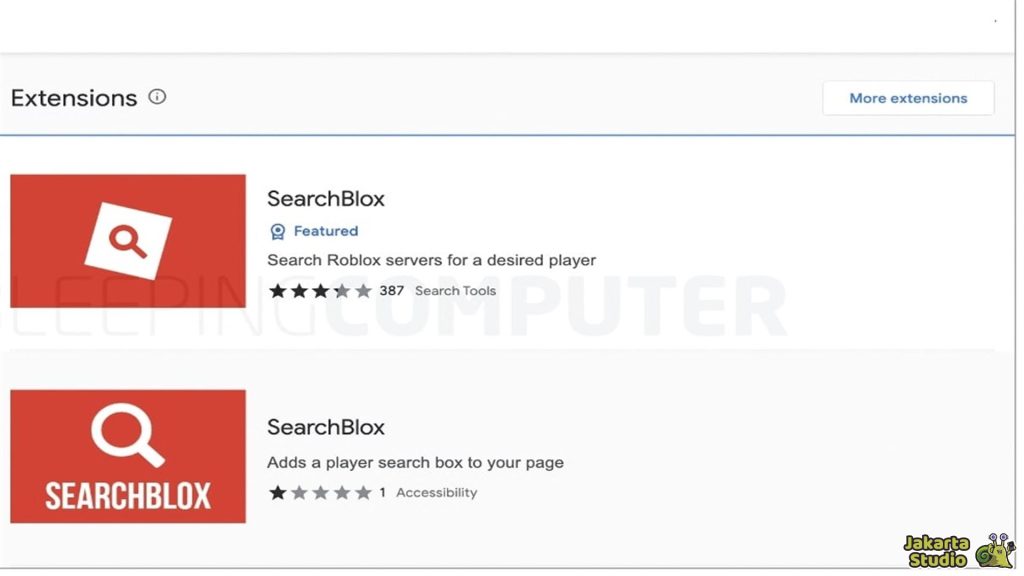Click the 387 ratings count

point(392,290)
